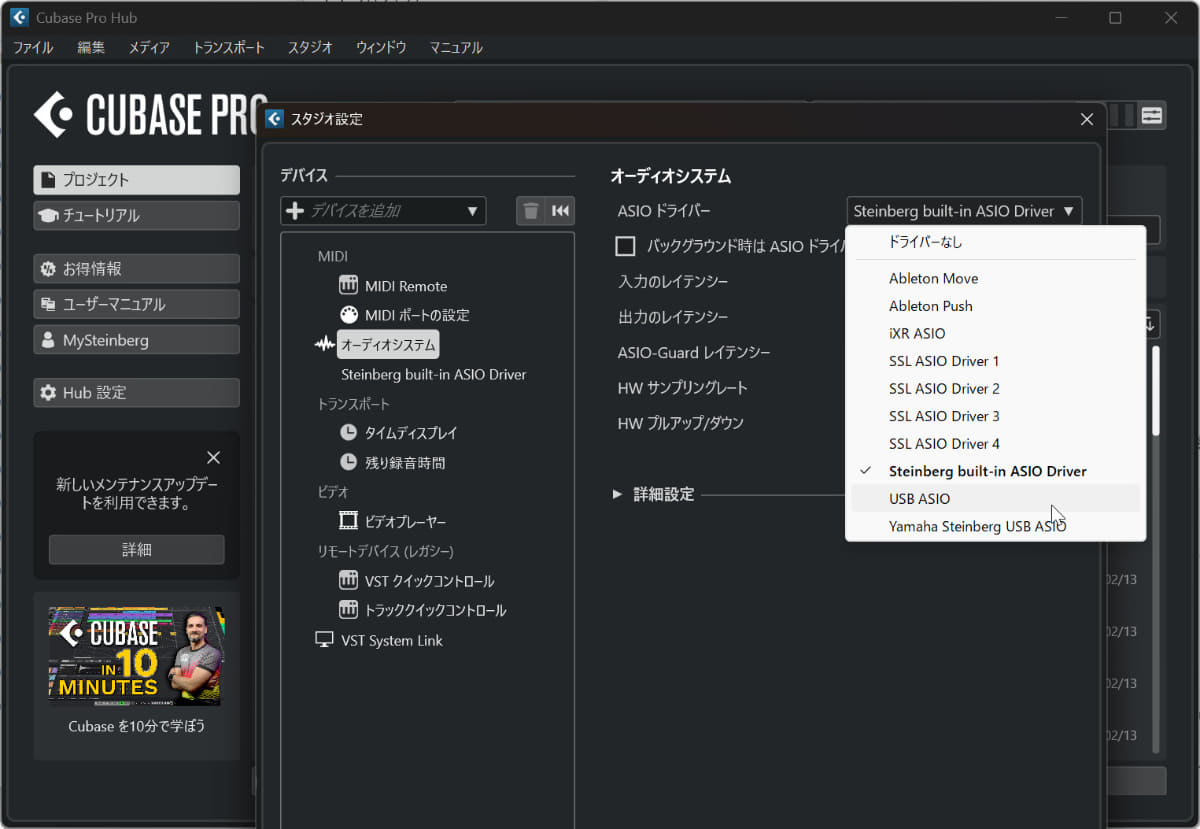Maximize the Cubase Pro Hub window
Screen dimensions: 1200x829
click(x=1115, y=17)
